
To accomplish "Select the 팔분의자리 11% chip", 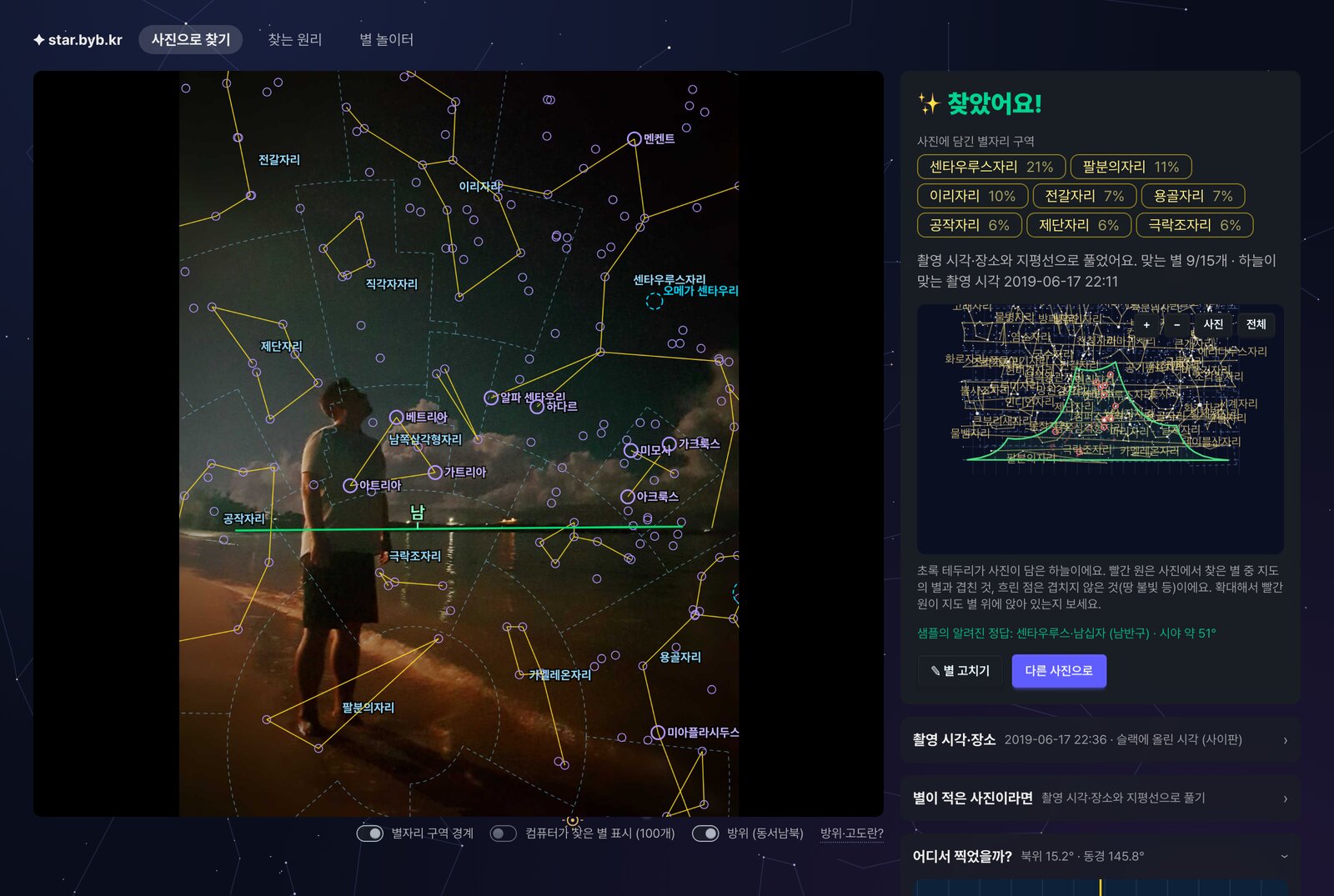I will [1131, 167].
